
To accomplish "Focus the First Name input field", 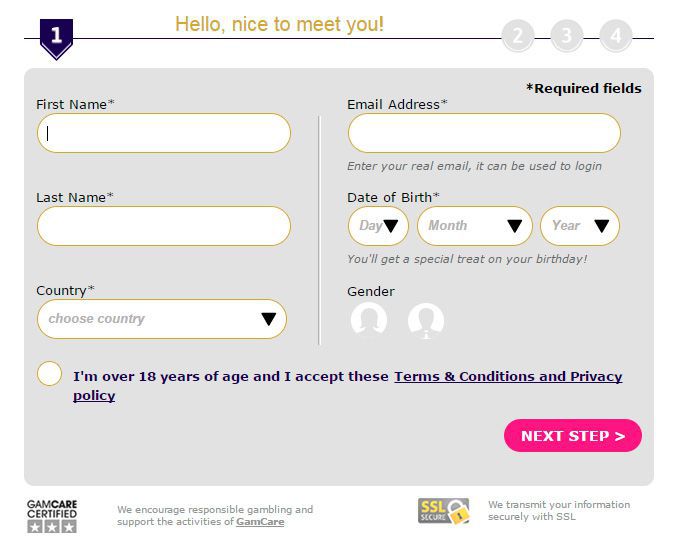I will [x=164, y=133].
